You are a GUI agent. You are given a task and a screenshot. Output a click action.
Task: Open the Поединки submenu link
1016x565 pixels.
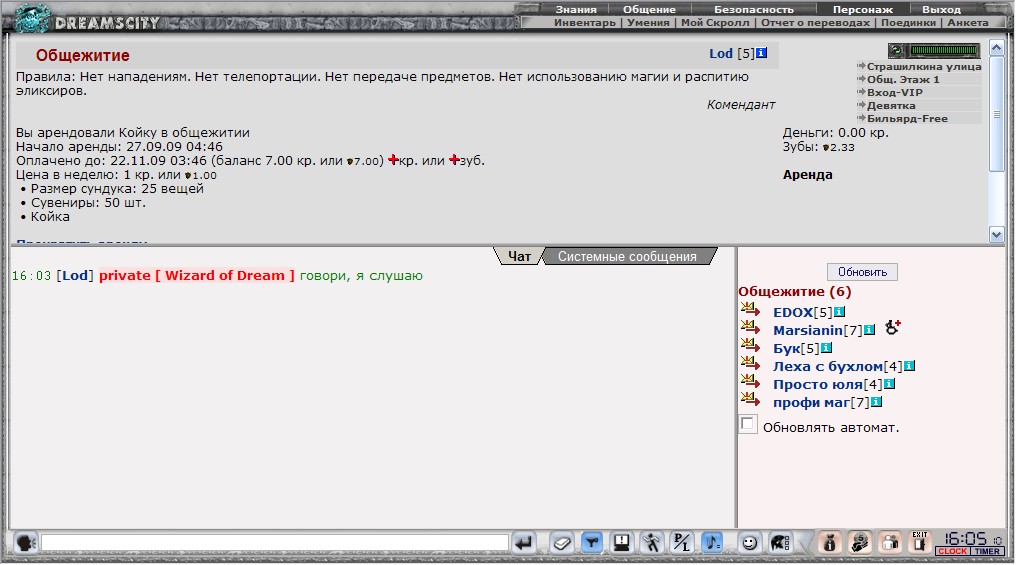click(x=908, y=23)
